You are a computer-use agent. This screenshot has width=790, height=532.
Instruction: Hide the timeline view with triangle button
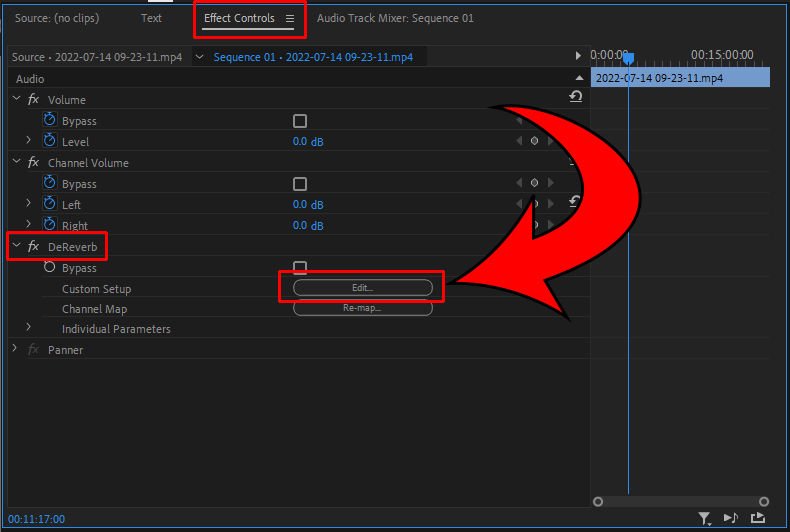[x=578, y=56]
